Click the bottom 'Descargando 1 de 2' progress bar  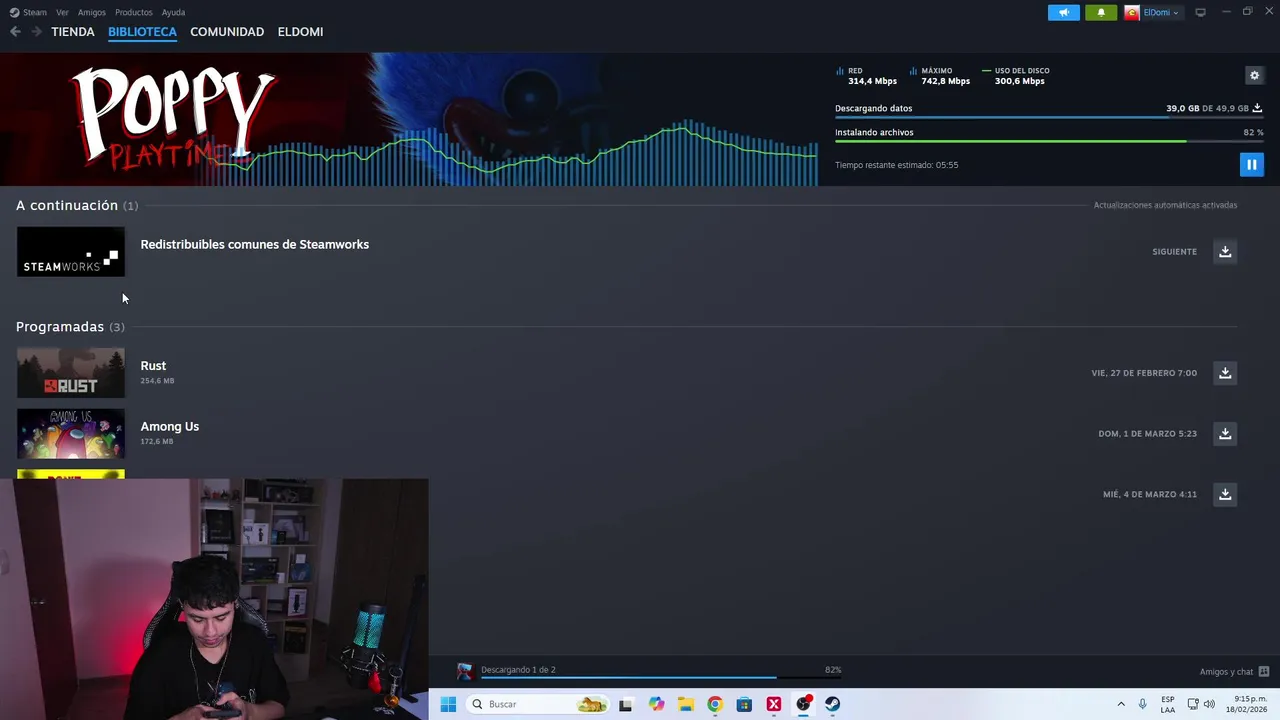click(660, 678)
